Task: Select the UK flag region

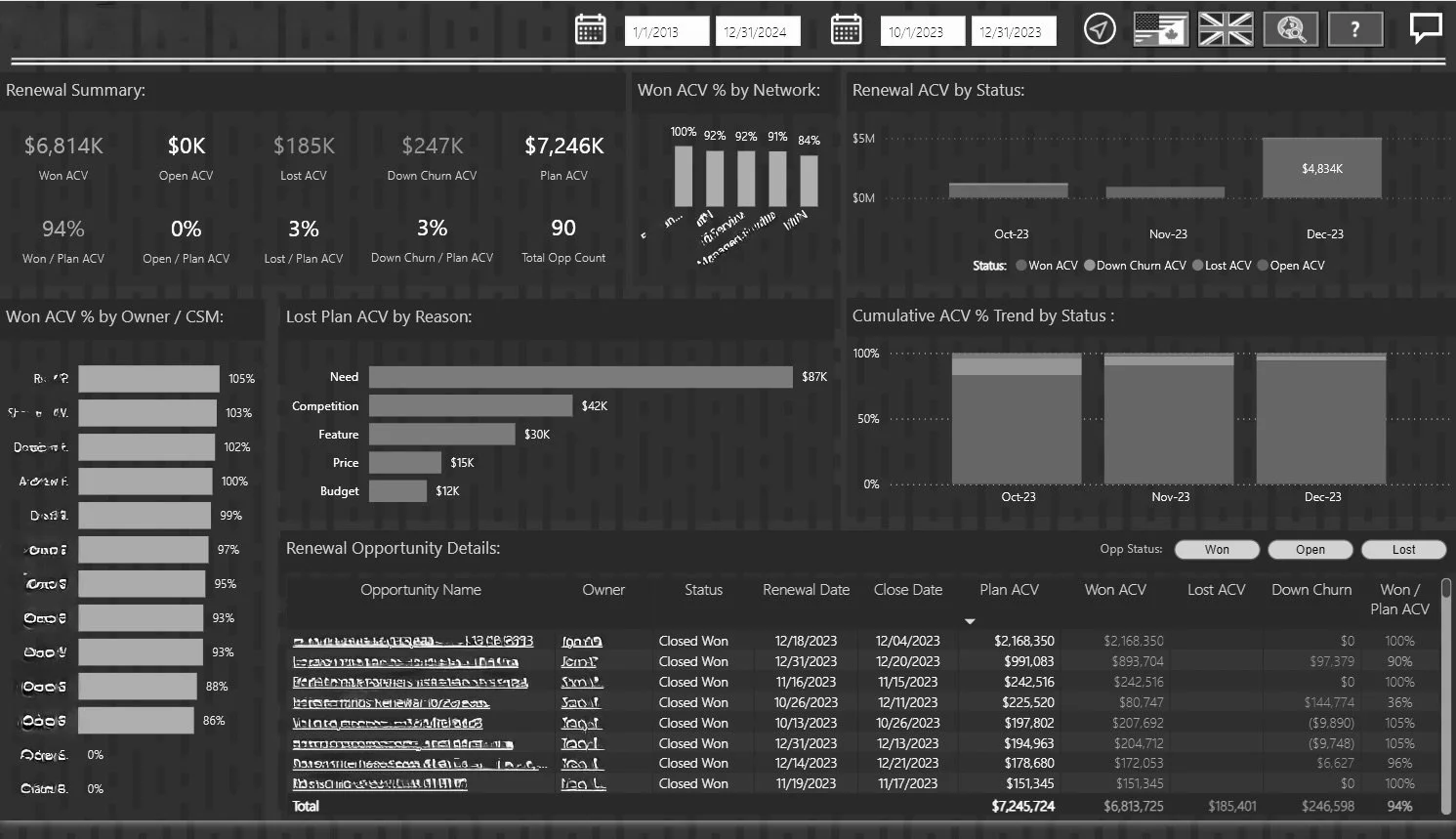Action: (1226, 29)
